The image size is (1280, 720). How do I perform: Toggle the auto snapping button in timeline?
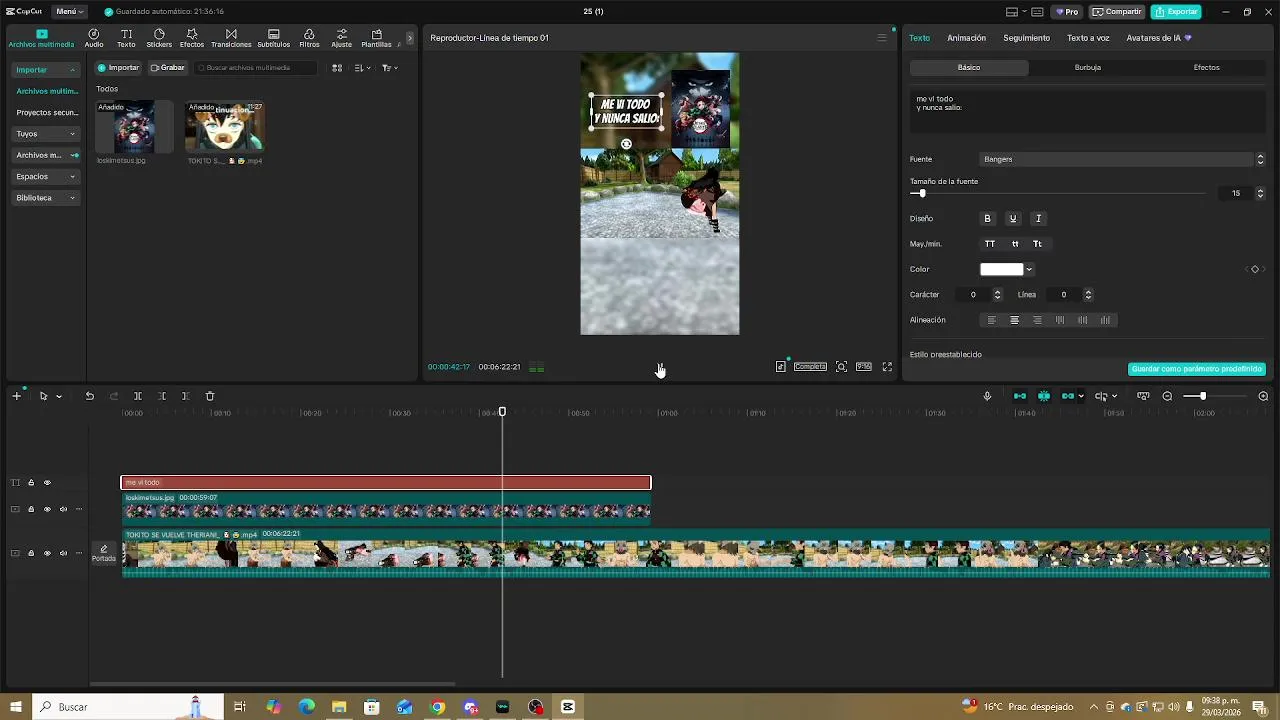(x=1044, y=396)
